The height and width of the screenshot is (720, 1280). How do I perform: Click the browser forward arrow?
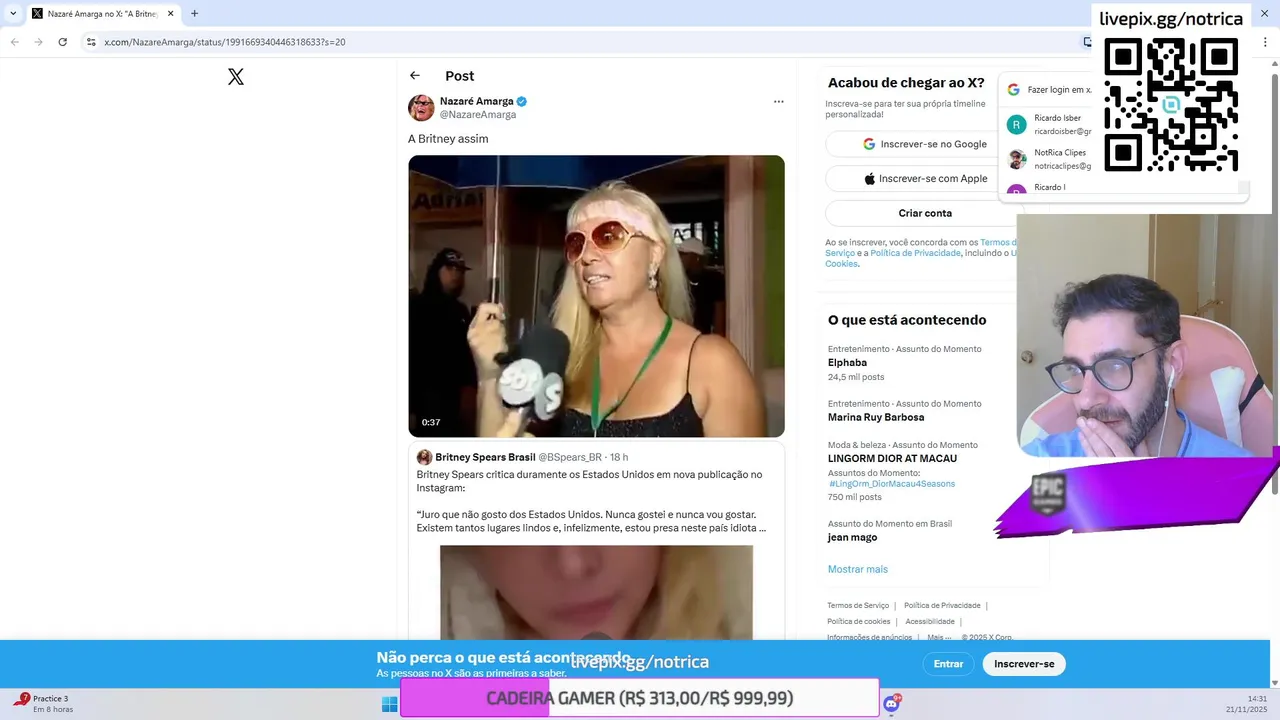pyautogui.click(x=38, y=42)
